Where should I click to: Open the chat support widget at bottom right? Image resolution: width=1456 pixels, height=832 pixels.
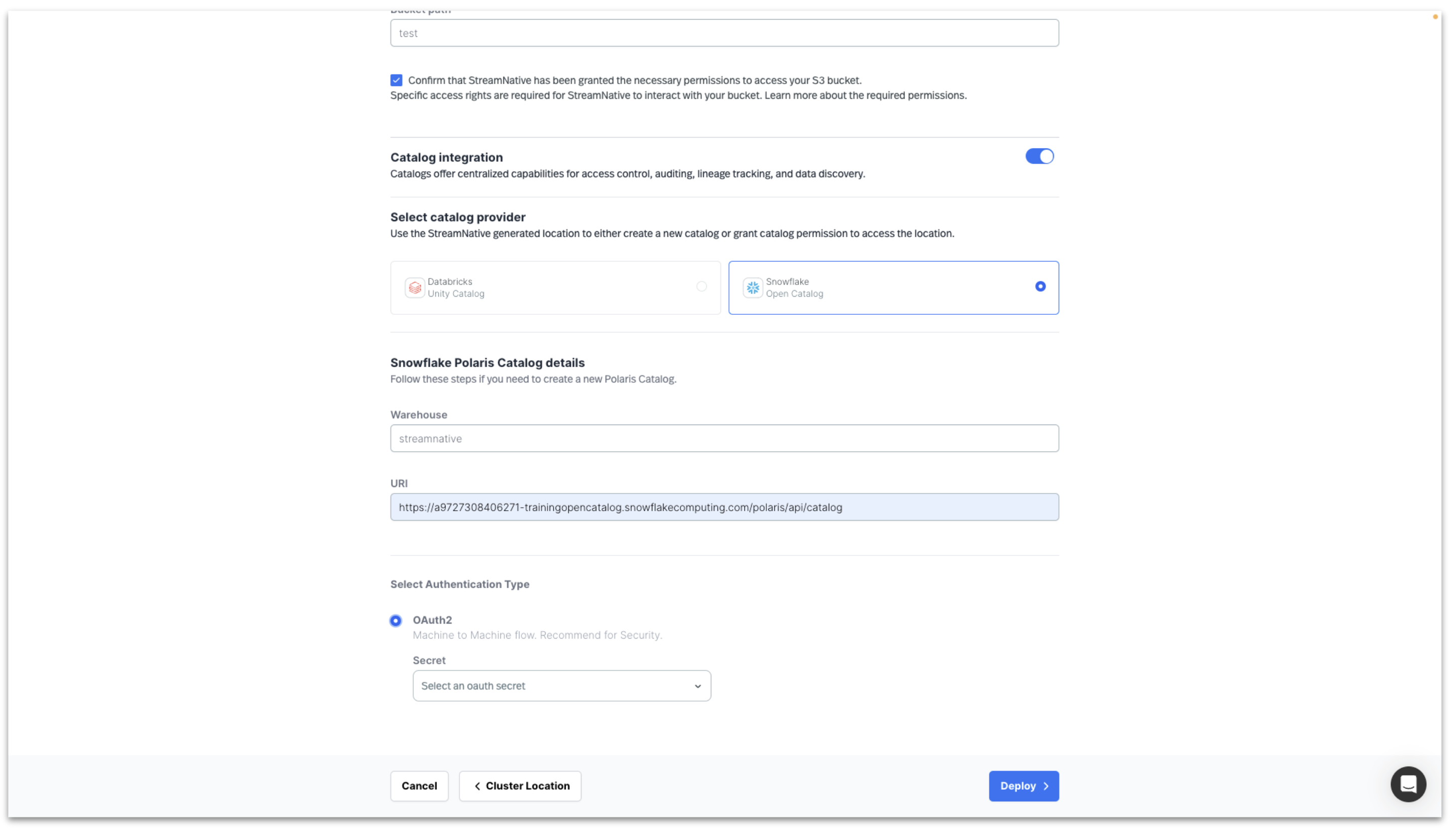click(1408, 784)
